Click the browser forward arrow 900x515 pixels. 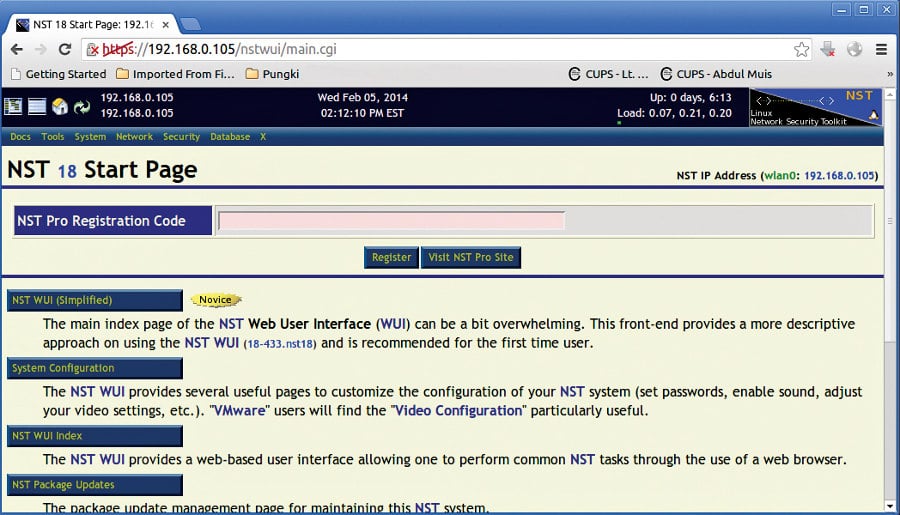pos(41,49)
